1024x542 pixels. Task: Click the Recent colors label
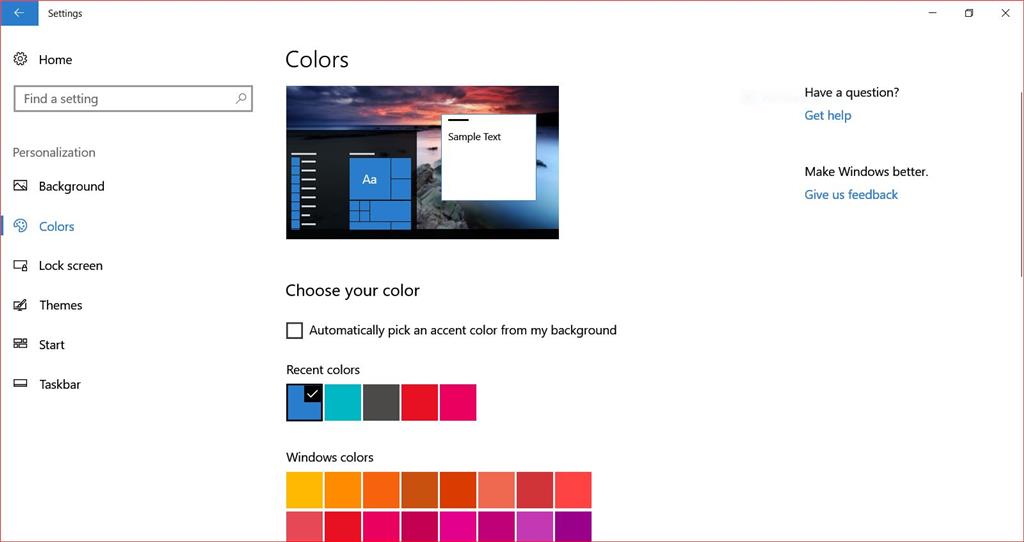(x=323, y=370)
